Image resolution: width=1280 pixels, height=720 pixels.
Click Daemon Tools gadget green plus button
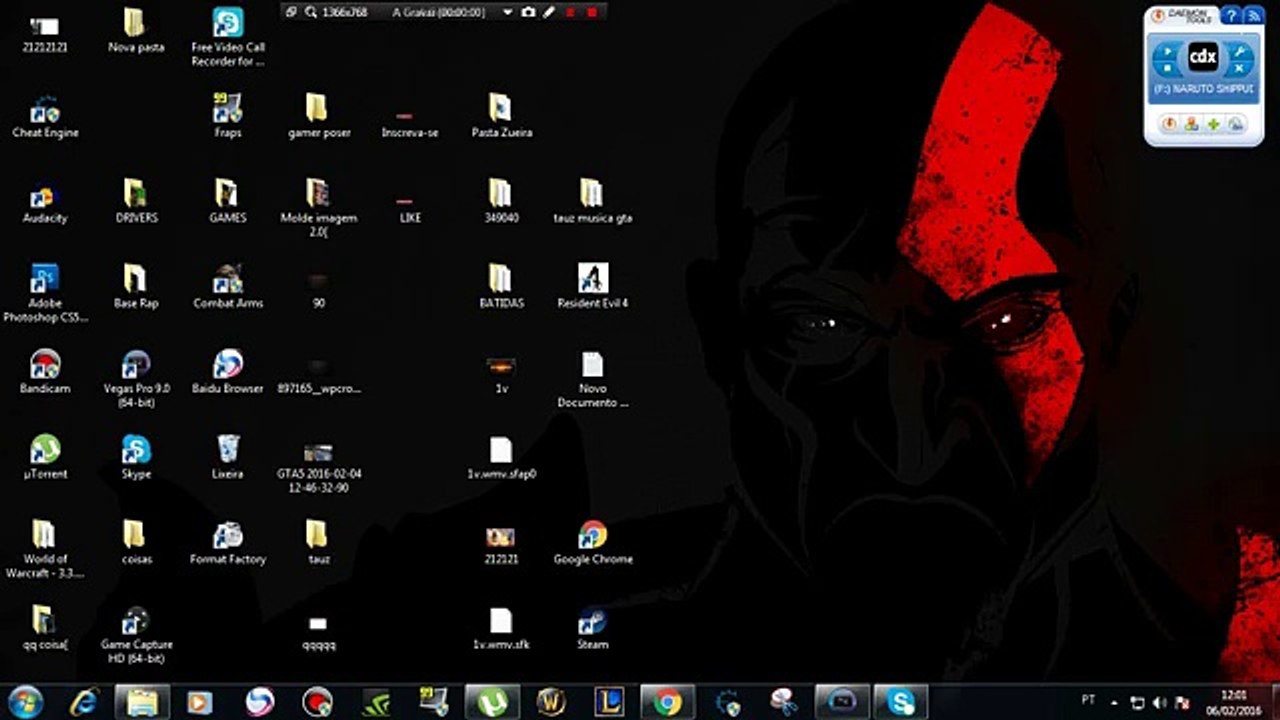coord(1213,124)
